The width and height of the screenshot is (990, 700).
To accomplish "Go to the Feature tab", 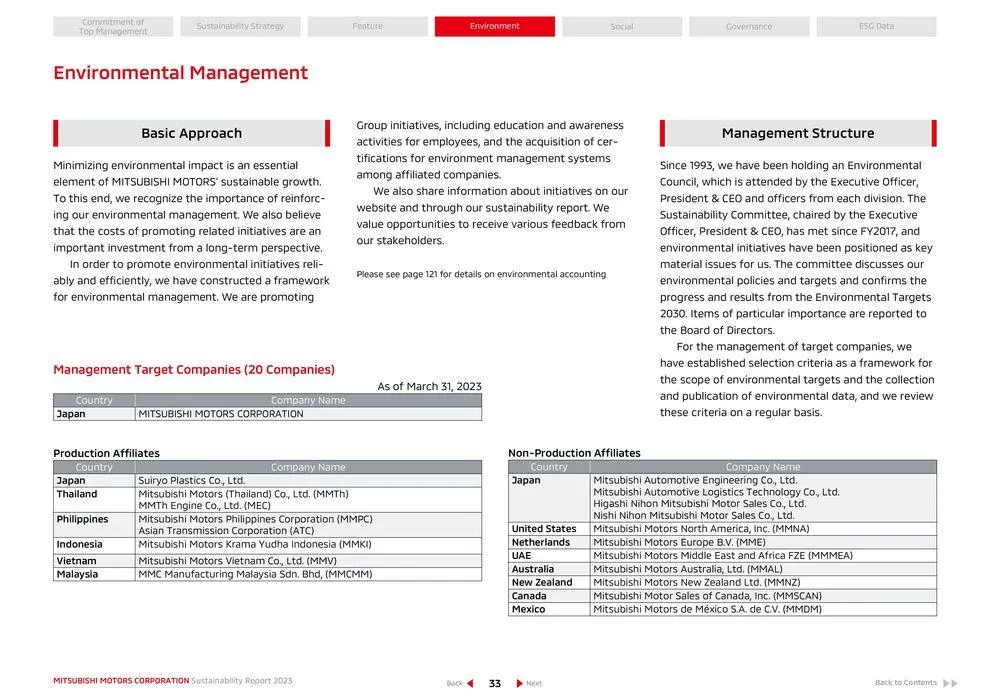I will [x=367, y=27].
